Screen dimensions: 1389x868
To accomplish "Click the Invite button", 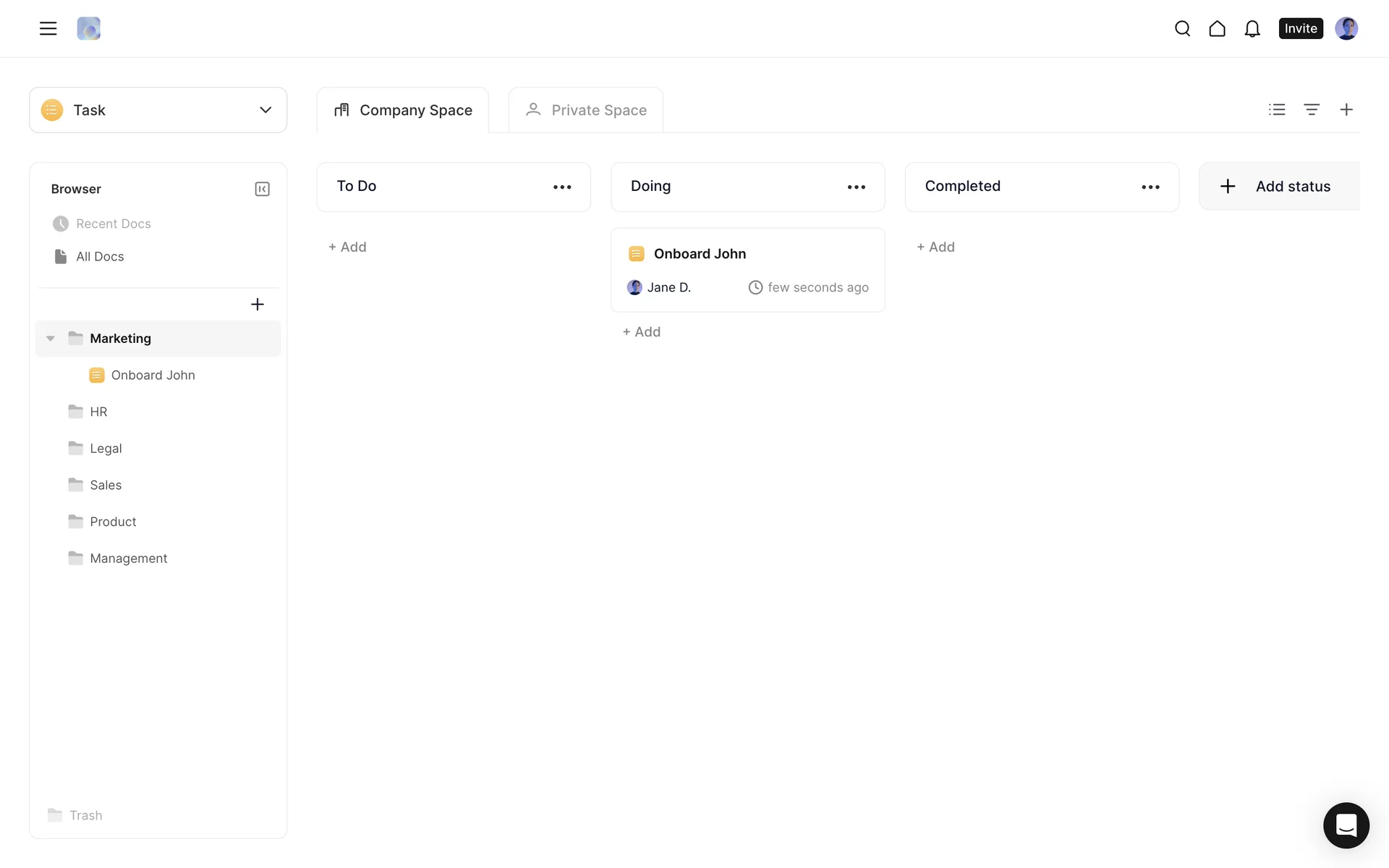I will [x=1300, y=28].
